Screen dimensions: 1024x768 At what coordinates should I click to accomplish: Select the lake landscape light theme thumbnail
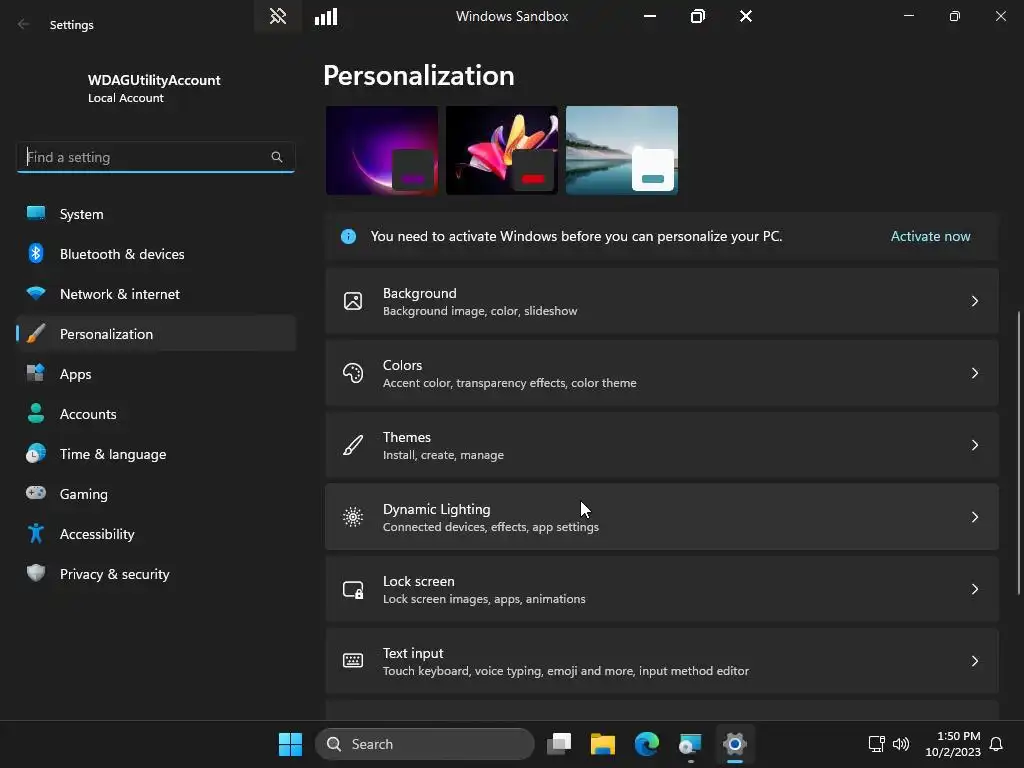coord(622,150)
